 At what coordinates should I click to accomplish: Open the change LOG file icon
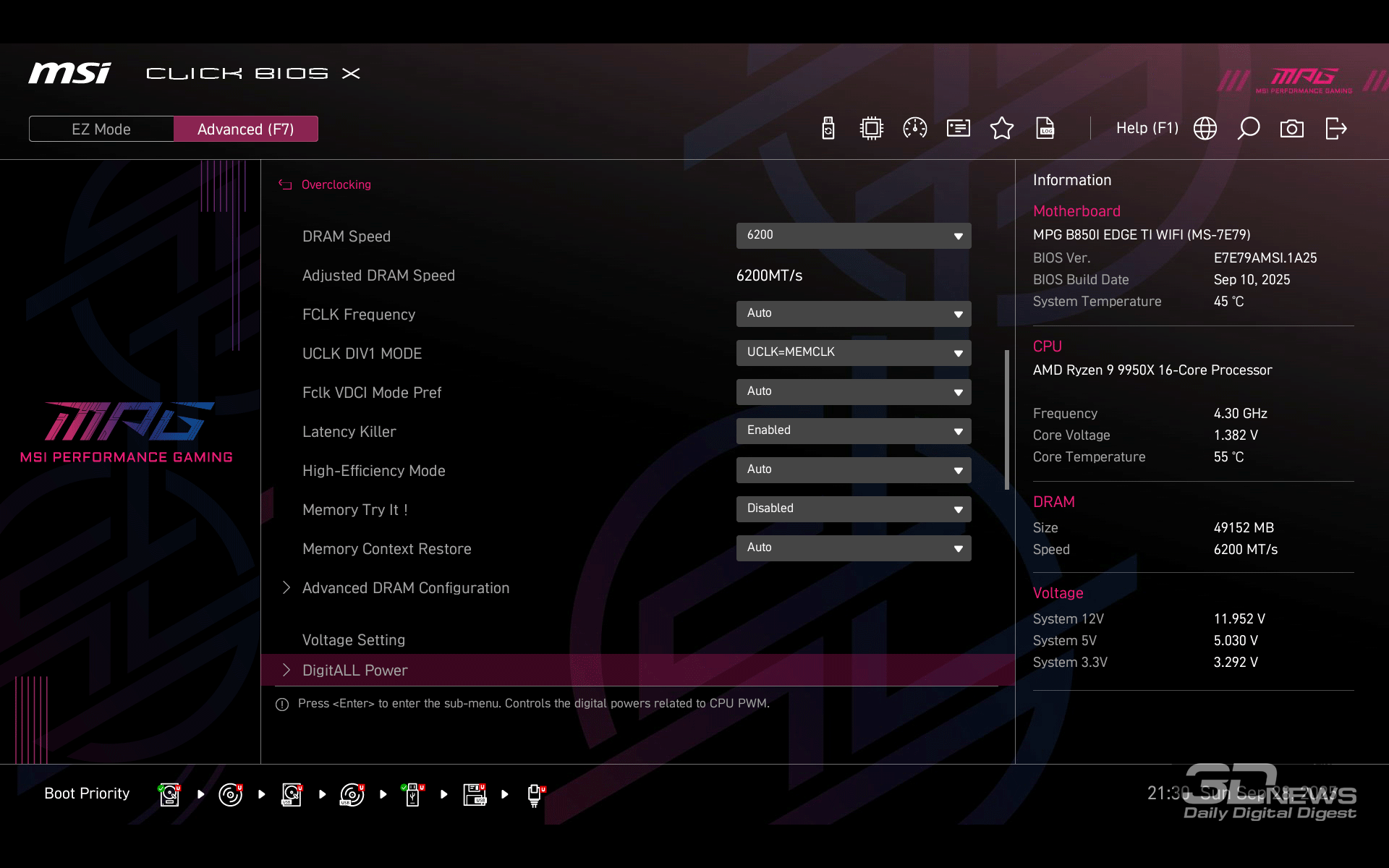pos(1045,129)
